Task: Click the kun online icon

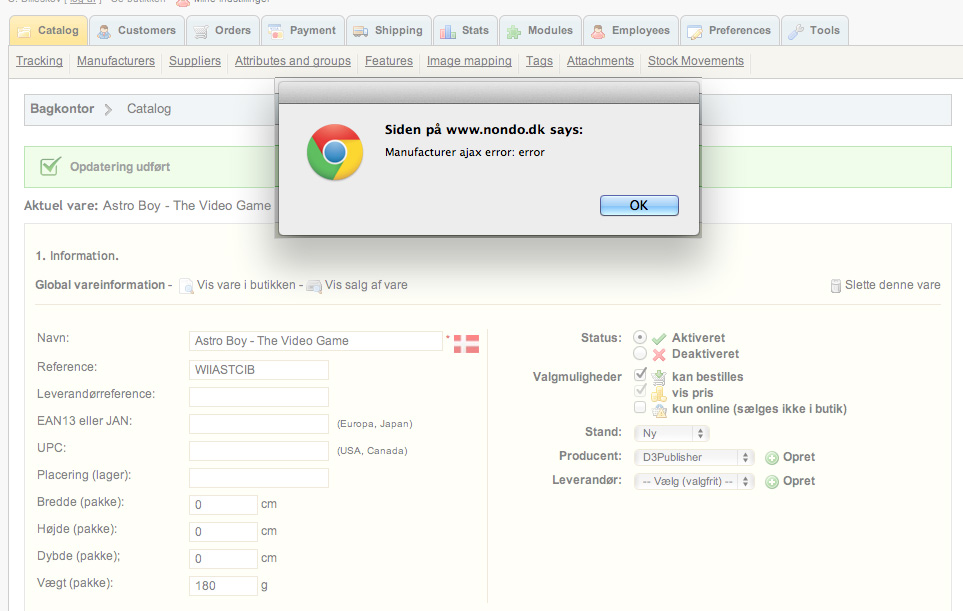Action: coord(660,410)
